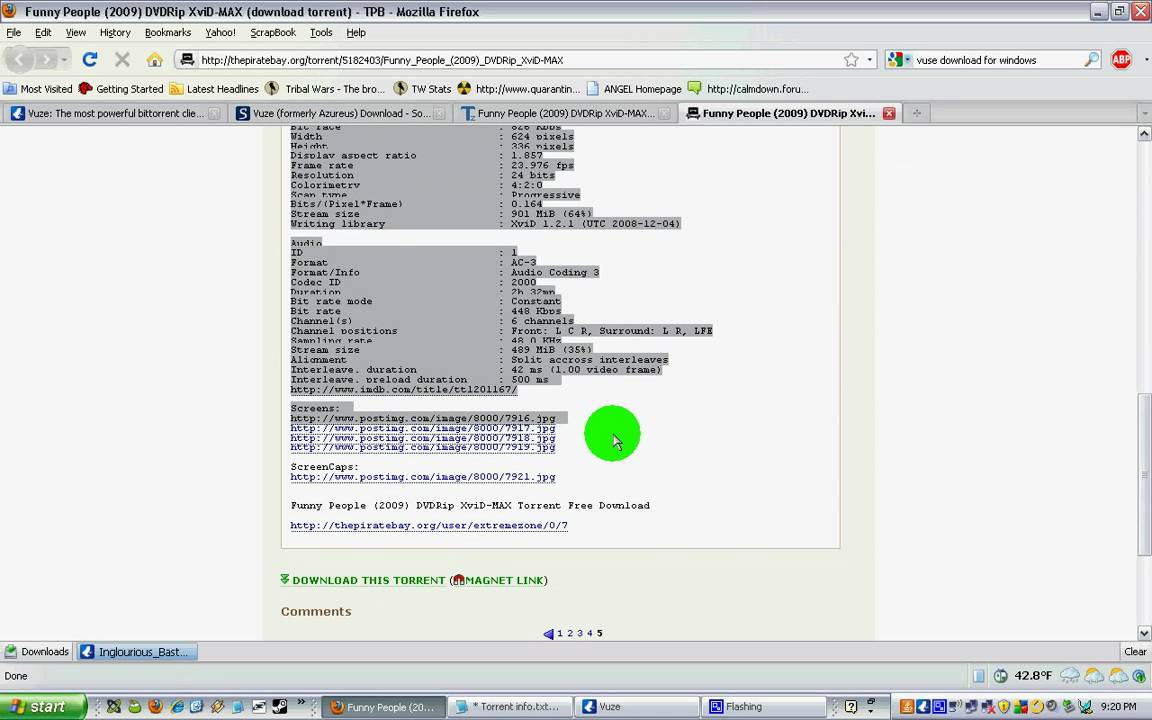
Task: Open the ANGEL Homepage bookmark
Action: click(x=634, y=89)
